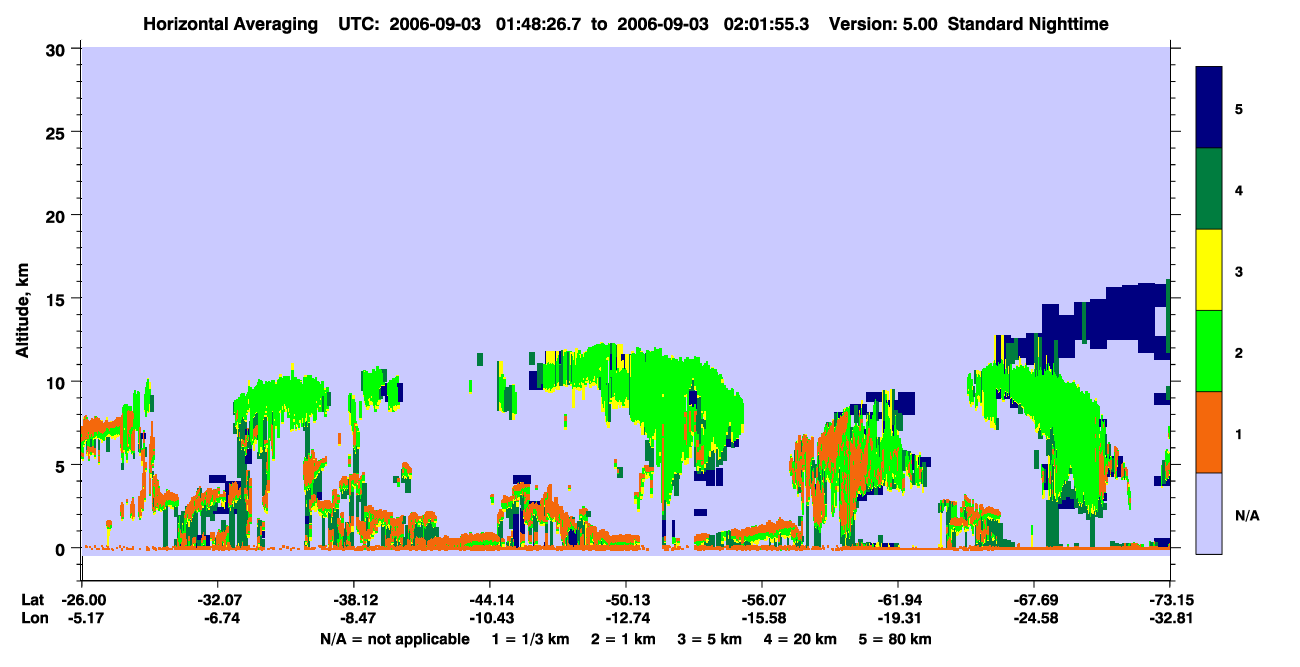
Task: Click the y-axis tick label 25
Action: click(57, 132)
